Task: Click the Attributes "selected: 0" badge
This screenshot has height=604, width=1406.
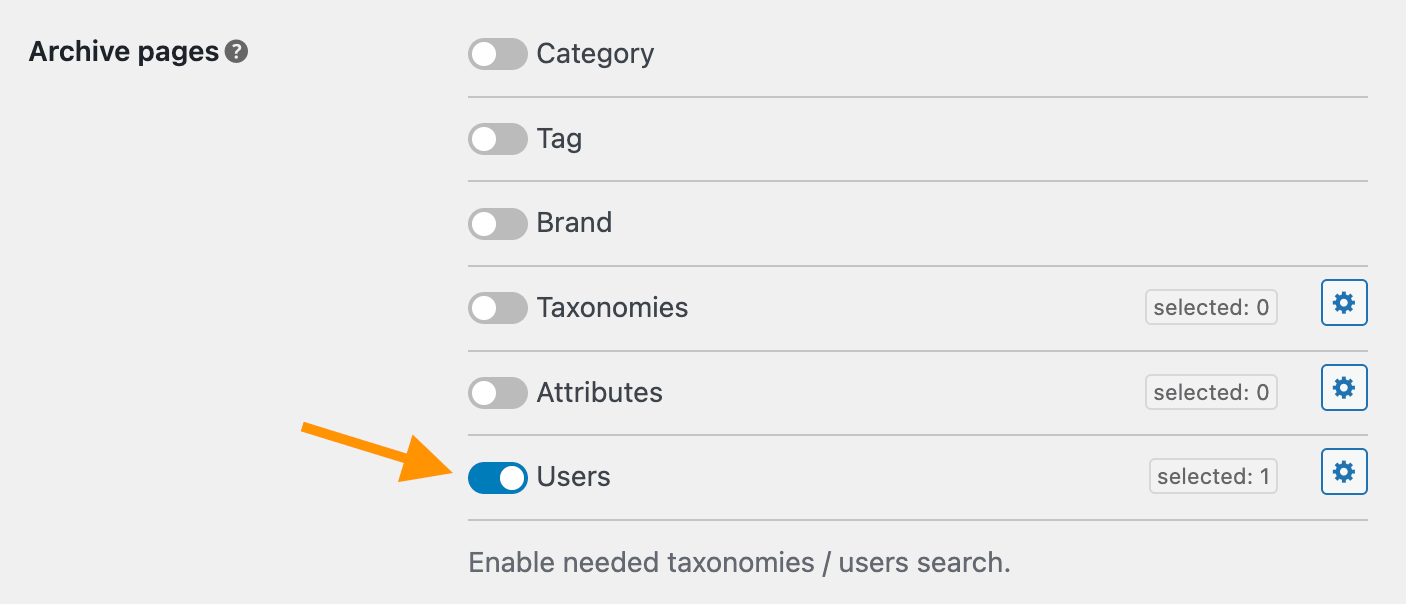Action: [x=1211, y=392]
